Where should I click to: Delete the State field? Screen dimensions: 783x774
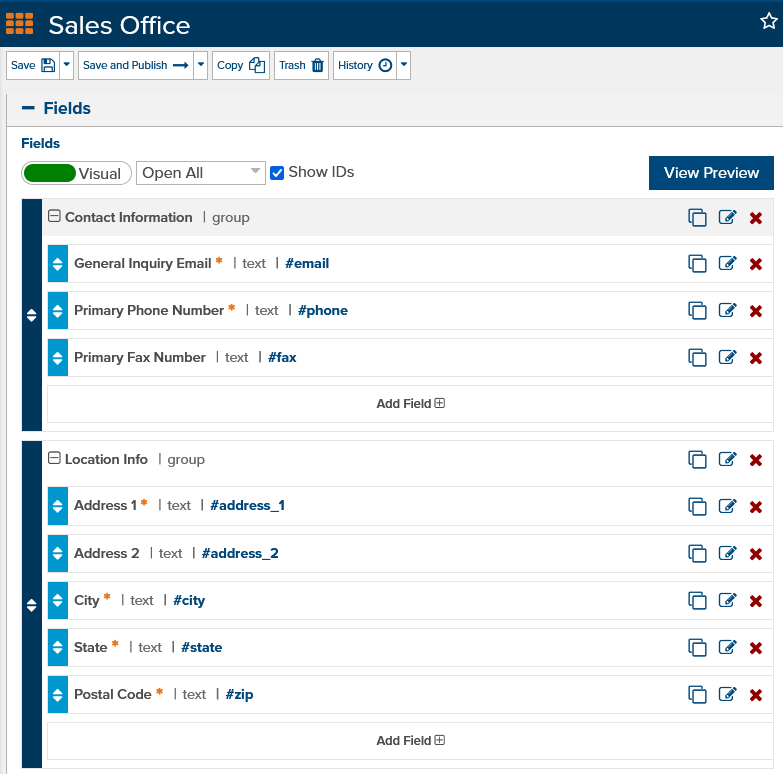click(756, 648)
